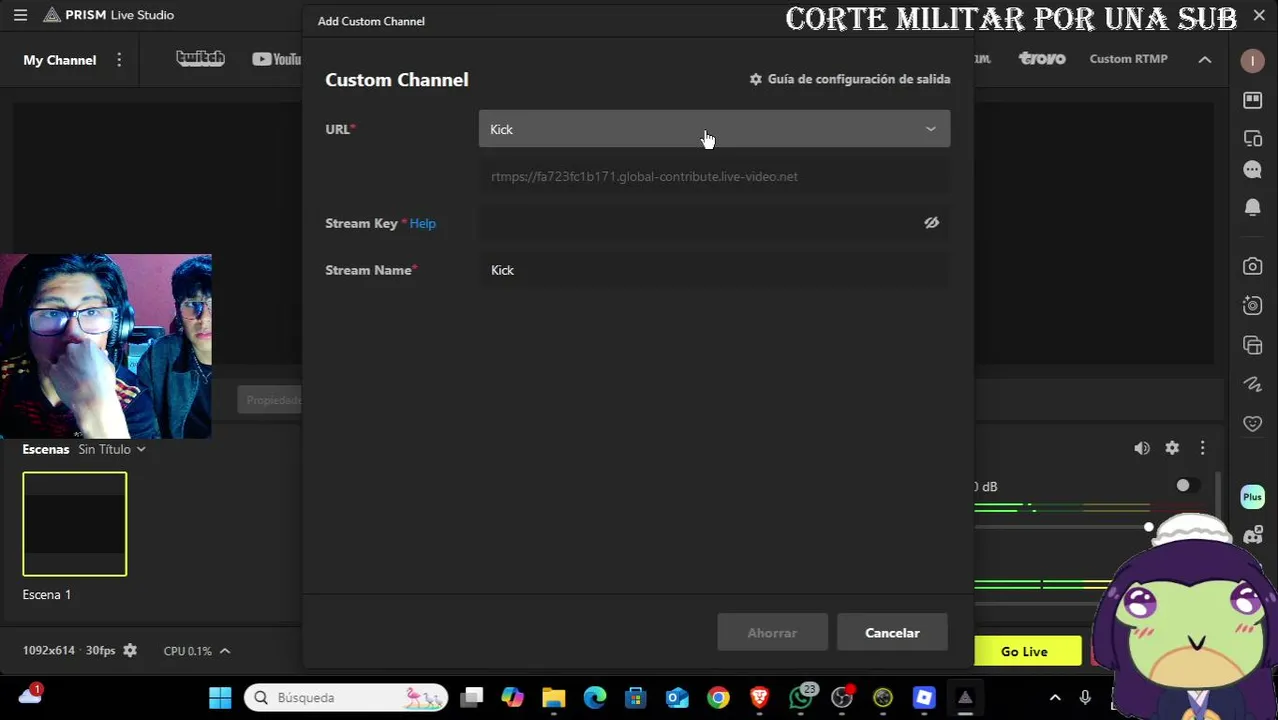Screen dimensions: 1278x720
Task: Open My Channel three-dot options
Action: click(x=119, y=60)
